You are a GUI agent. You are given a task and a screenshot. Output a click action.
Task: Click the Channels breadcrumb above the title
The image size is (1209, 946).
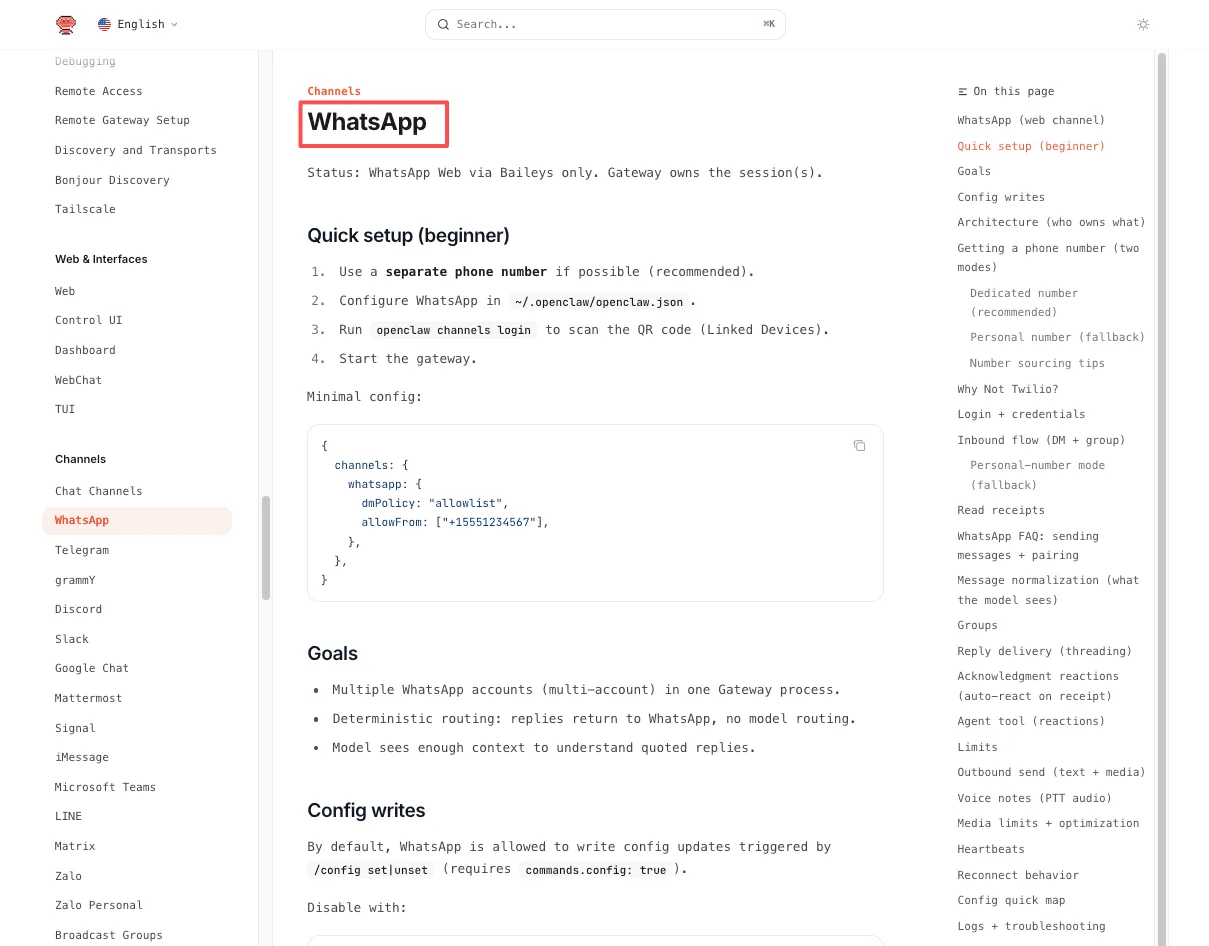pyautogui.click(x=334, y=91)
